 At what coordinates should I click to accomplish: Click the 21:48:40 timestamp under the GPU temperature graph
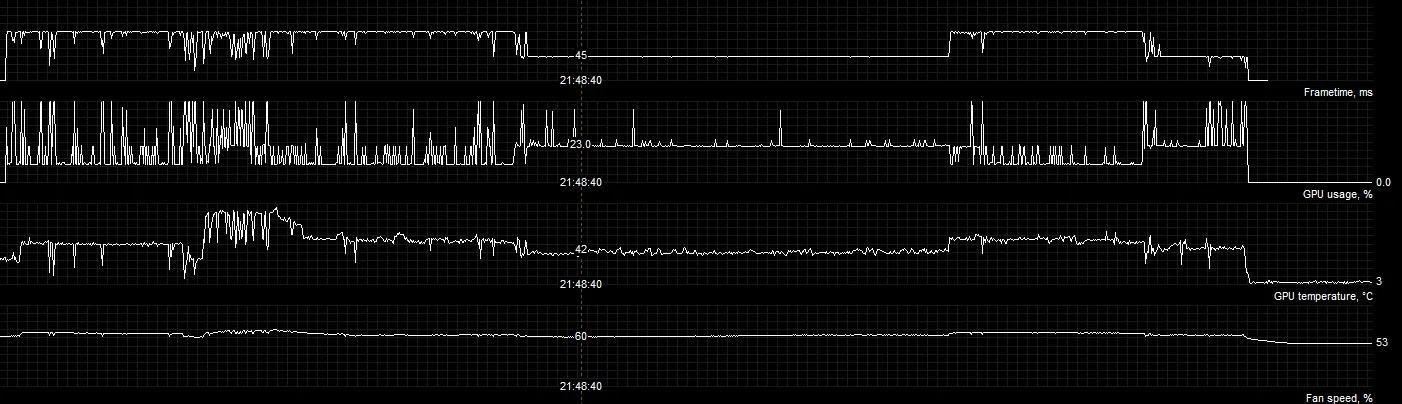[x=581, y=284]
